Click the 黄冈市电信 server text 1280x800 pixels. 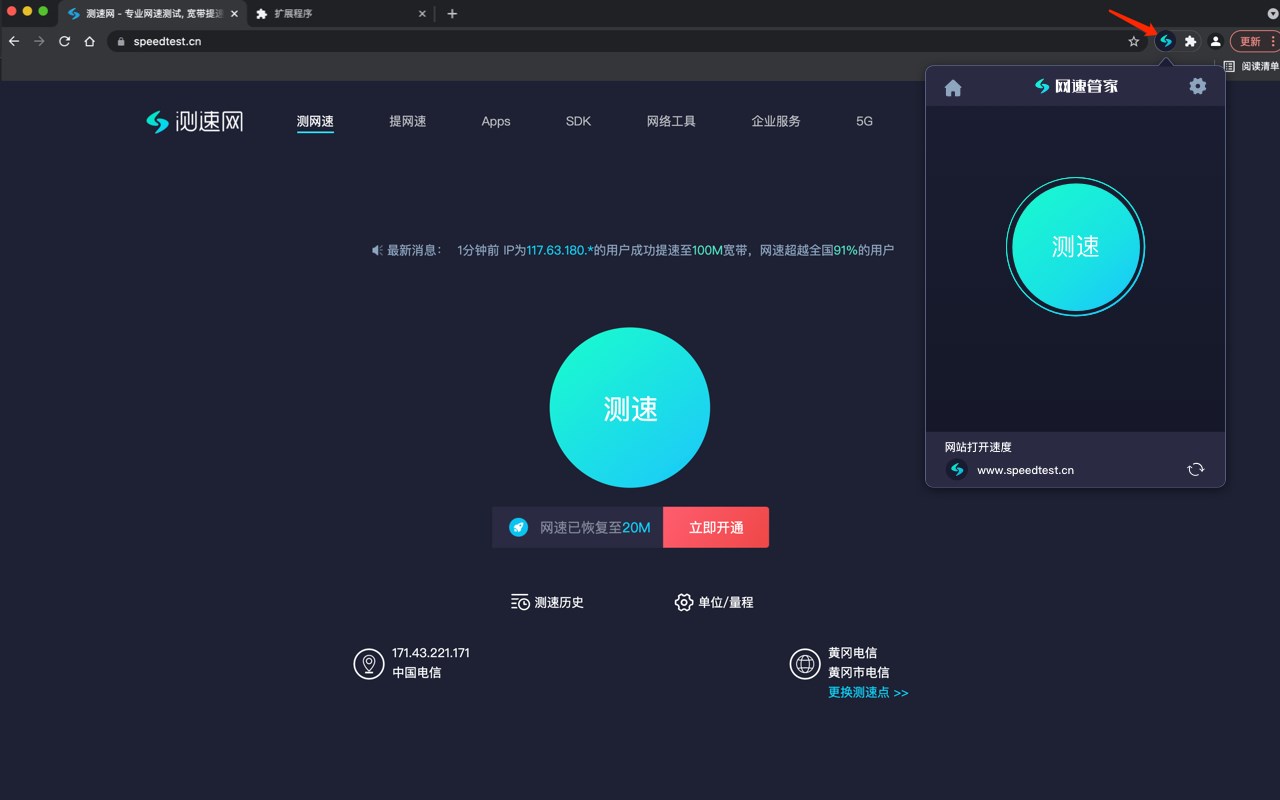click(858, 672)
